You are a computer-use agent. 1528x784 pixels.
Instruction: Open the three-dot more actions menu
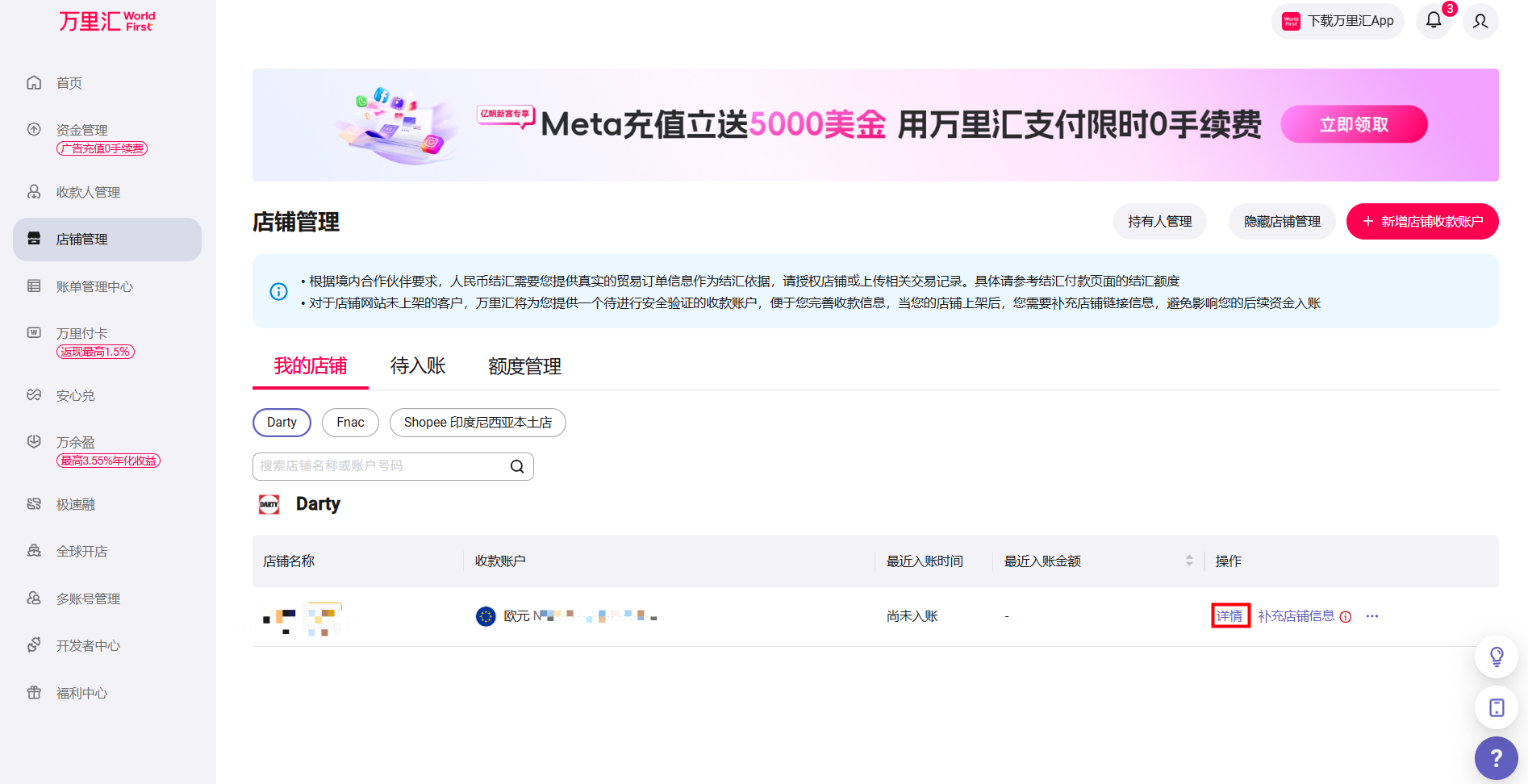point(1372,616)
